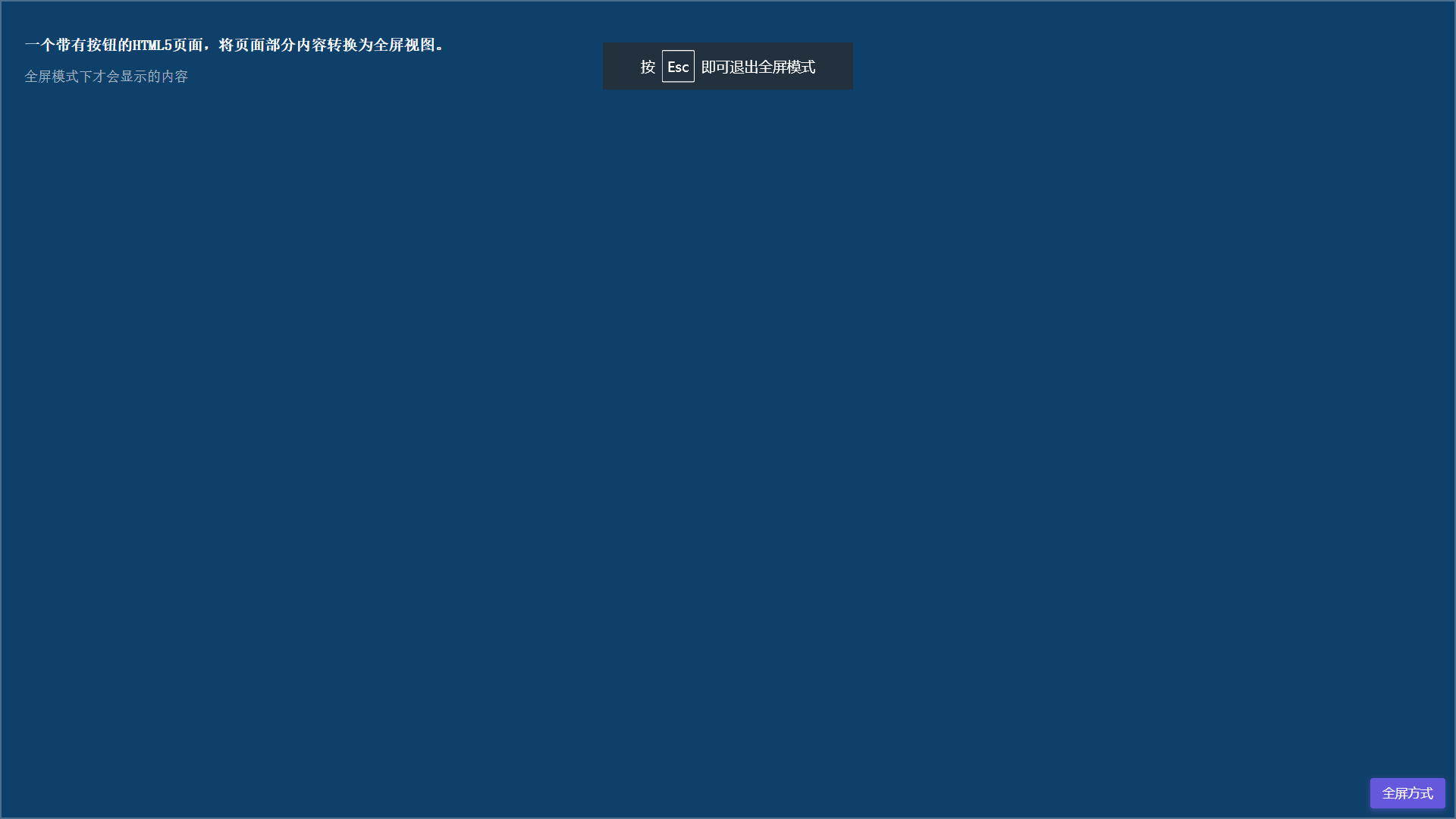Click 转换为 in the bold heading
Screen dimensions: 1456x819
[x=350, y=45]
